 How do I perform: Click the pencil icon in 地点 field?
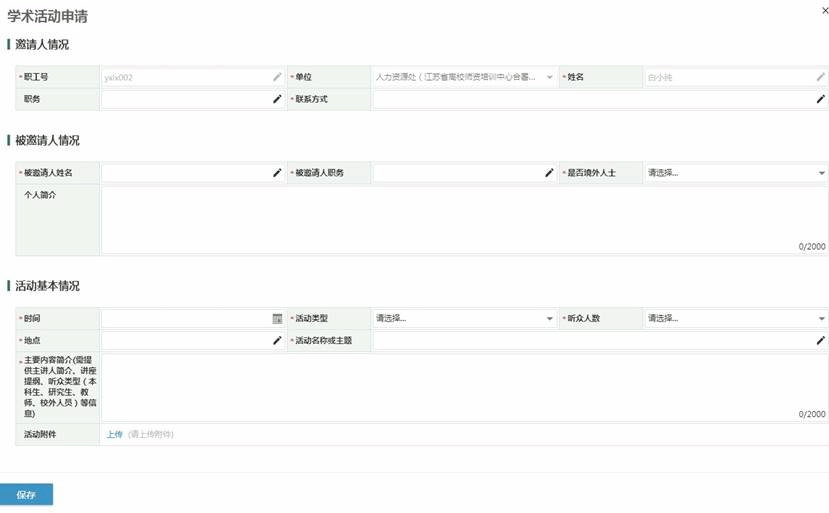tap(277, 341)
